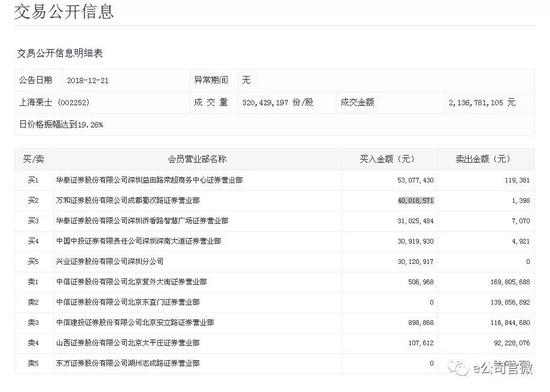Select the buy amount in row 买4
This screenshot has height=392, width=550.
[416, 241]
